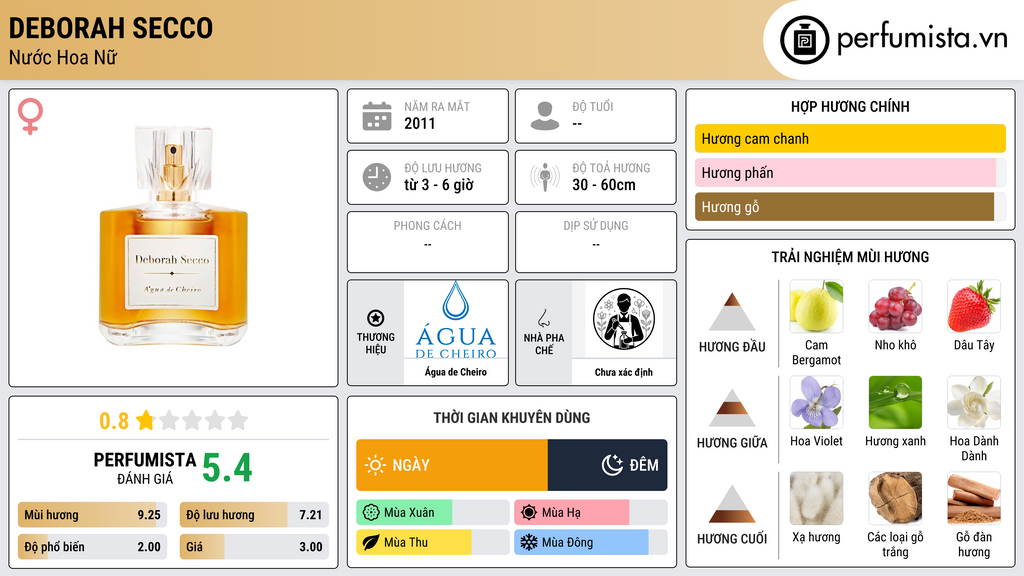Click the Água de Cheiro brand caption
Screen dimensions: 1024x576
(456, 372)
